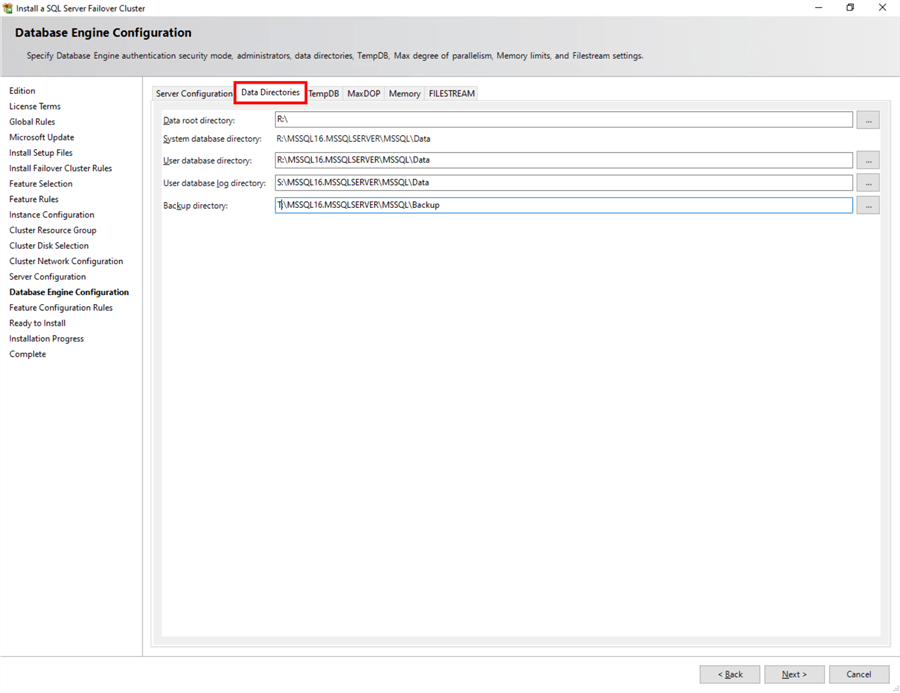900x693 pixels.
Task: Browse for the User database log directory
Action: (868, 183)
